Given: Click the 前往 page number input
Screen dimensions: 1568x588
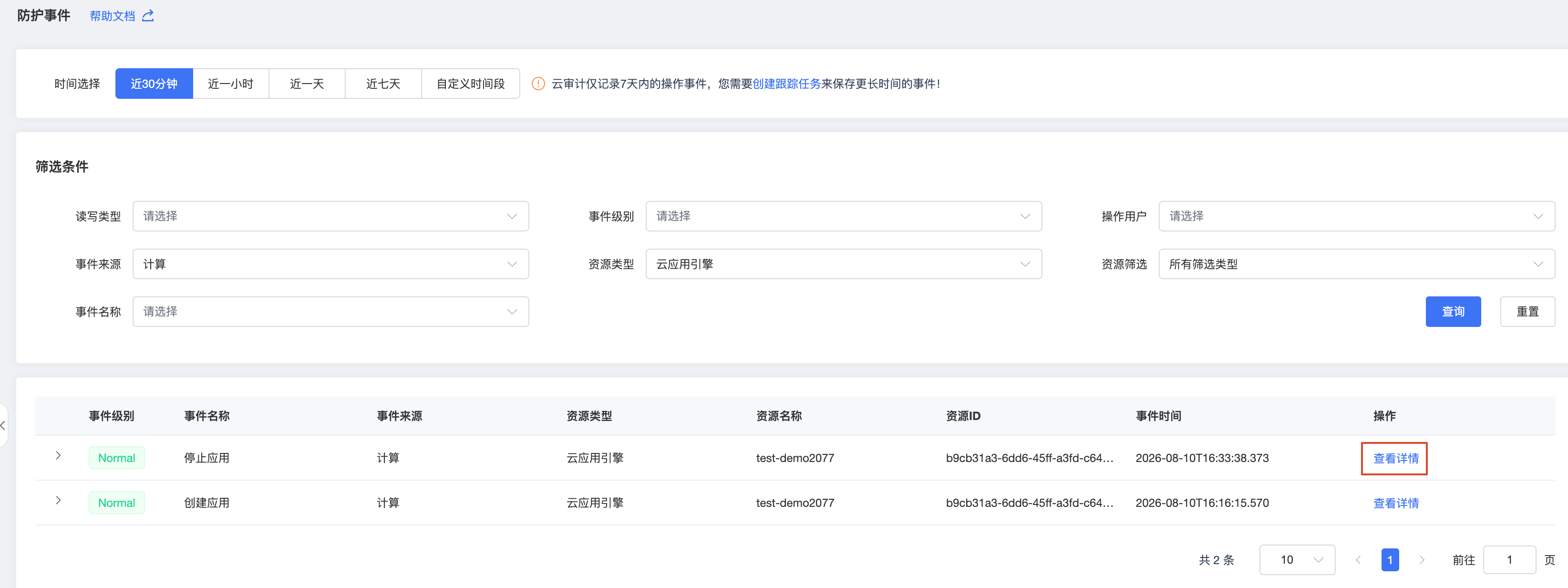Looking at the screenshot, I should point(1509,559).
